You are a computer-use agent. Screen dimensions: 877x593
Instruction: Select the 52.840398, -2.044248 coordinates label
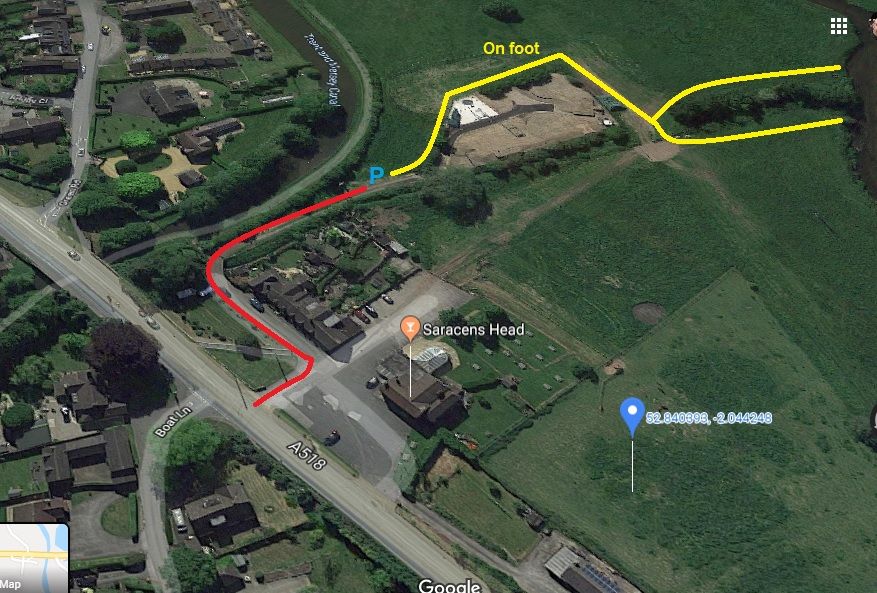click(x=709, y=418)
